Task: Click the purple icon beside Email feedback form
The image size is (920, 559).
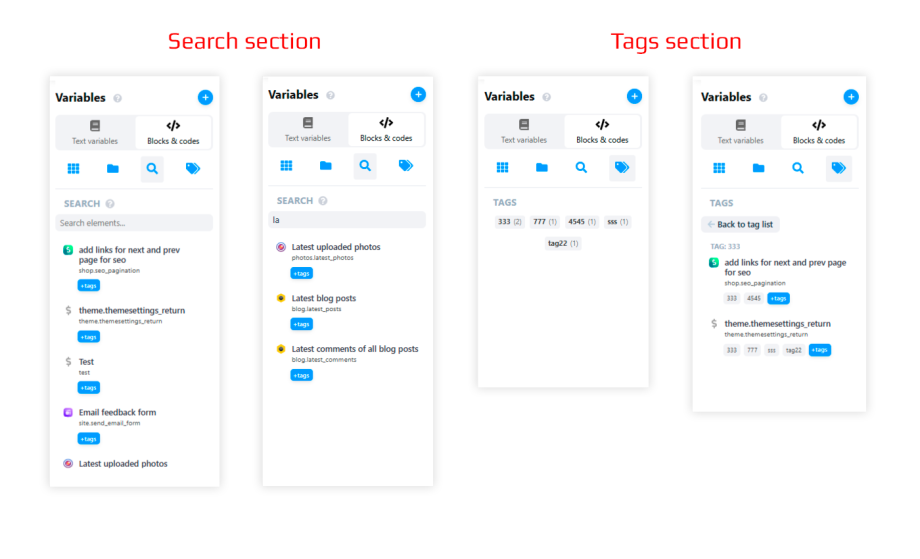Action: click(68, 412)
